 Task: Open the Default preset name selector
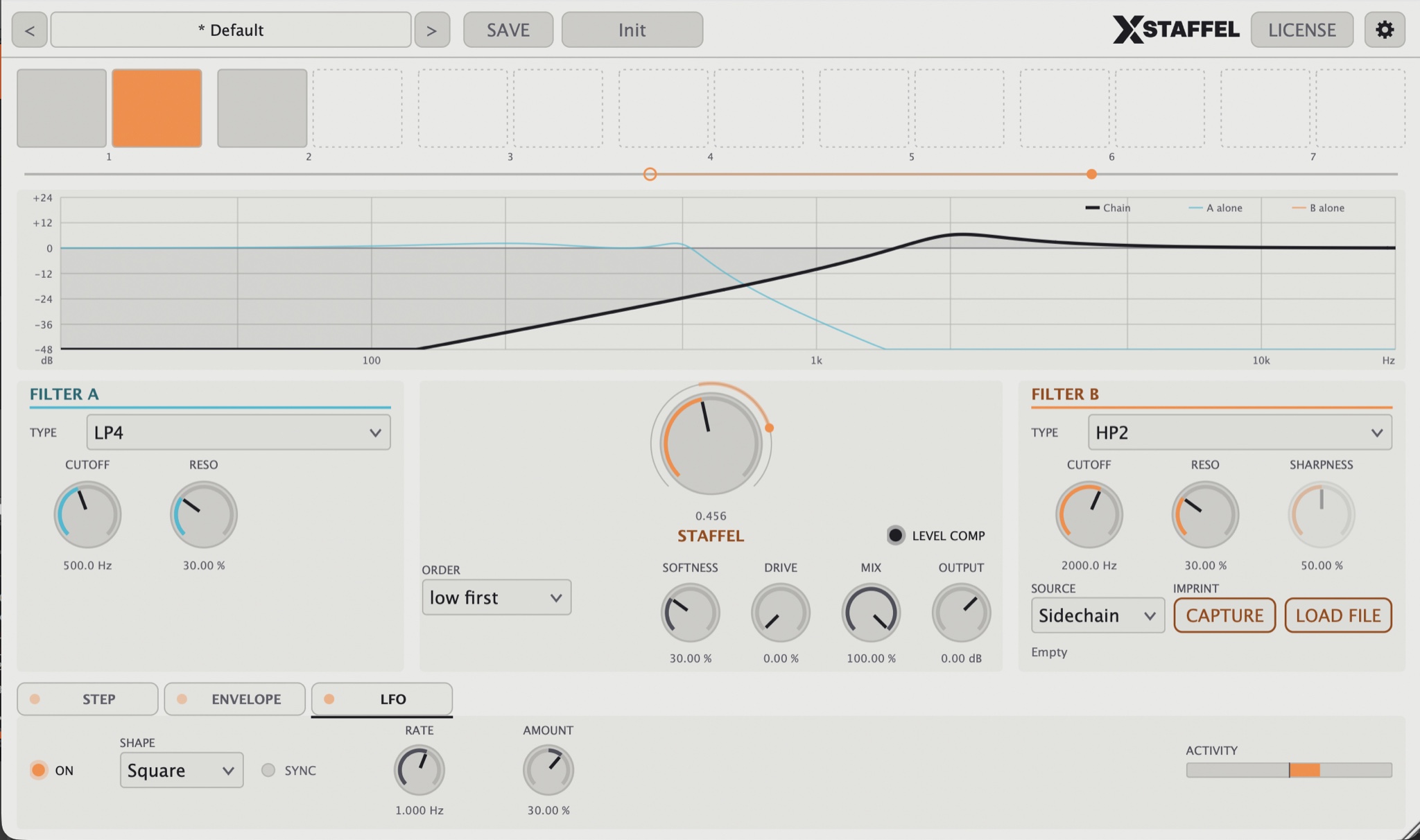click(x=231, y=30)
